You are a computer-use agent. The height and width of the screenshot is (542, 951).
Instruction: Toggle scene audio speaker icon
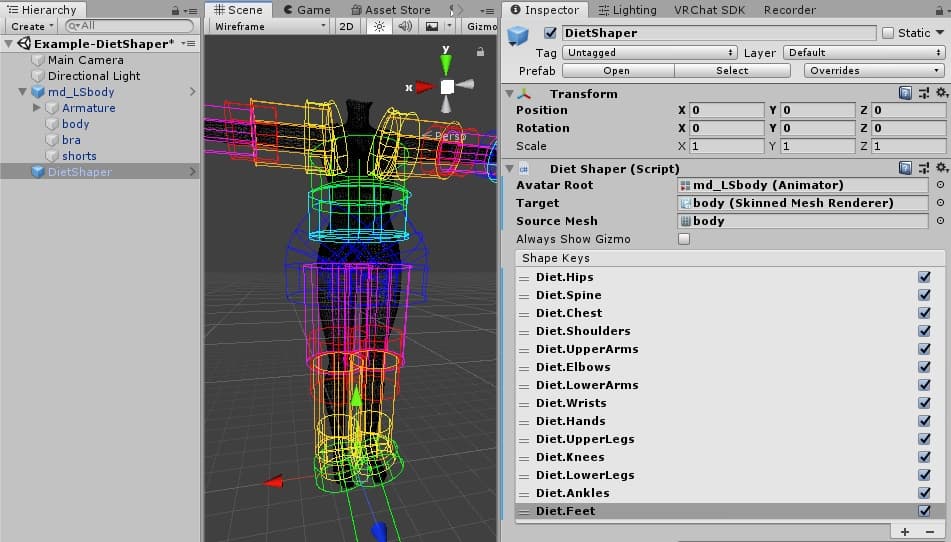[x=405, y=27]
